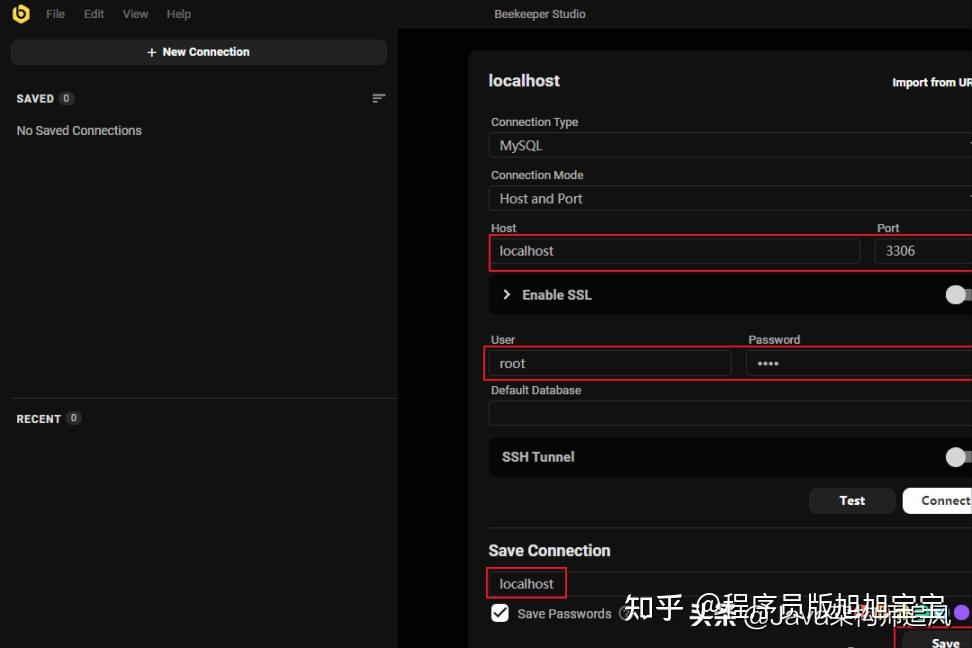
Task: Open the Connection Type MySQL dropdown
Action: (x=730, y=145)
